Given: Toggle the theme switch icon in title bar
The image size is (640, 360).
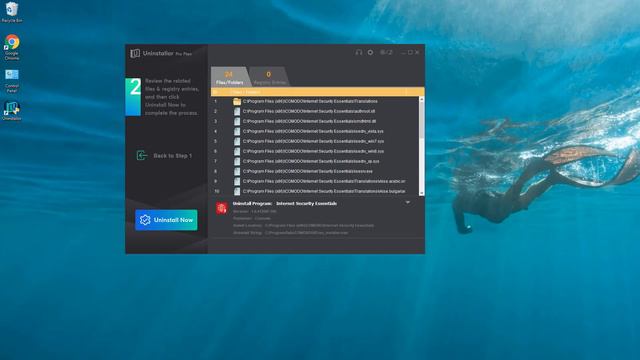Looking at the screenshot, I should pyautogui.click(x=386, y=52).
